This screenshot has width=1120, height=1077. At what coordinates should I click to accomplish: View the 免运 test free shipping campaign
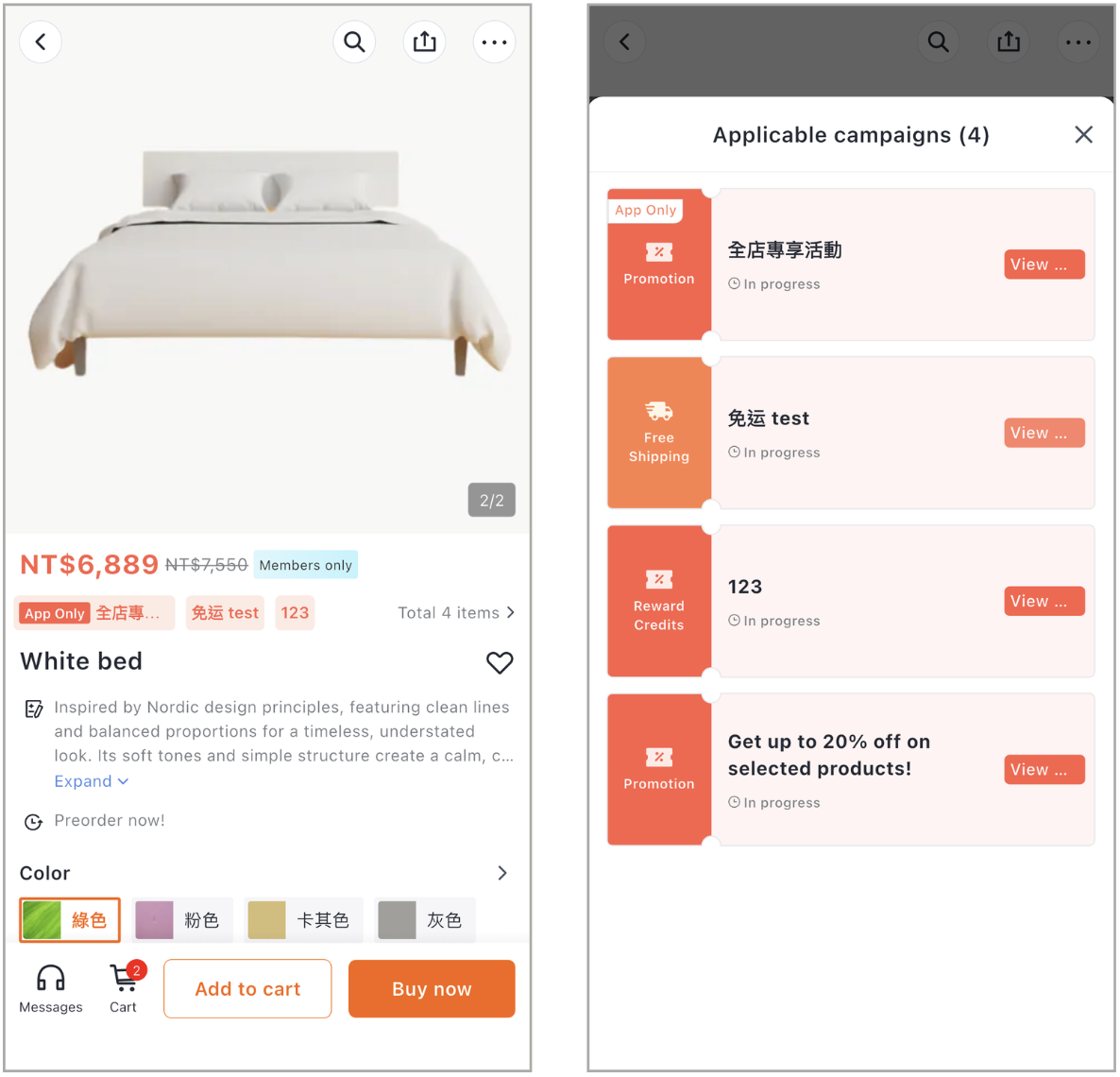[1044, 433]
